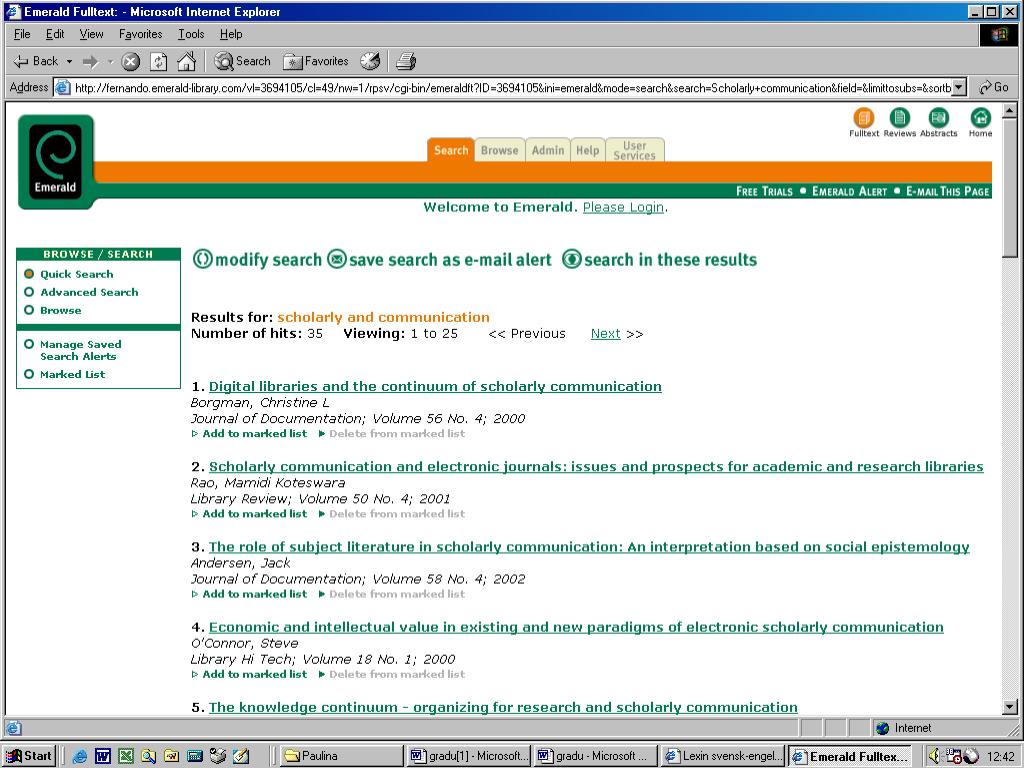Open the Help menu in menu bar
This screenshot has height=768, width=1024.
coord(231,34)
